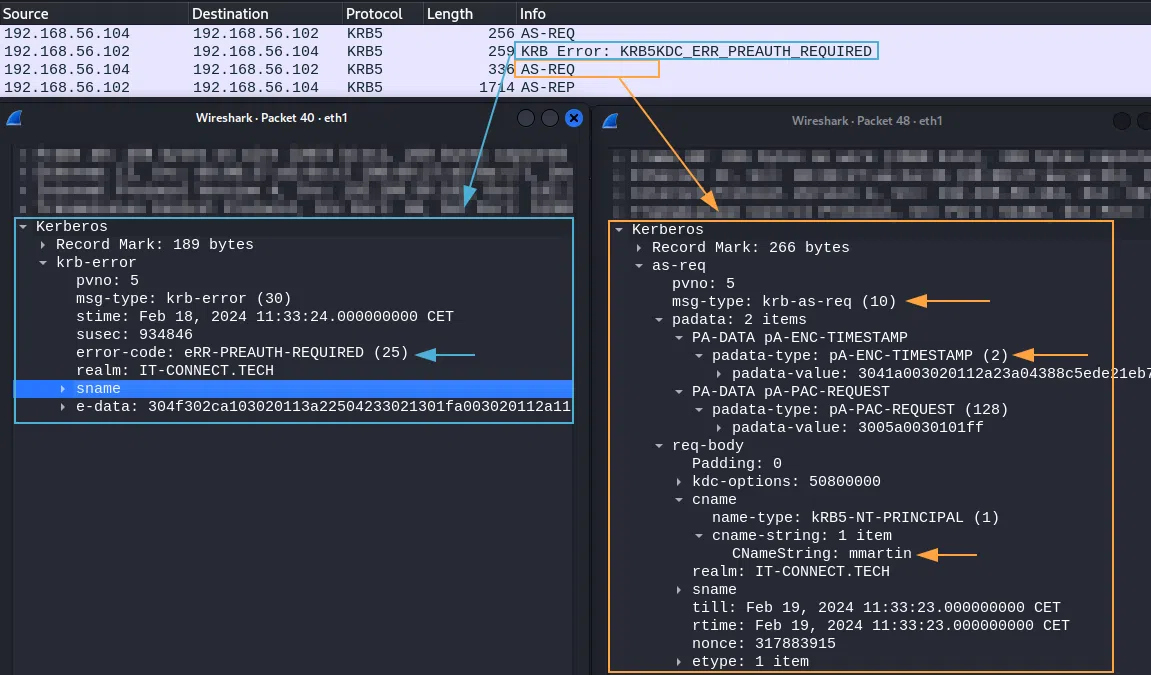Screen dimensions: 1151x675
Task: Collapse the req-body node
Action: click(x=659, y=445)
